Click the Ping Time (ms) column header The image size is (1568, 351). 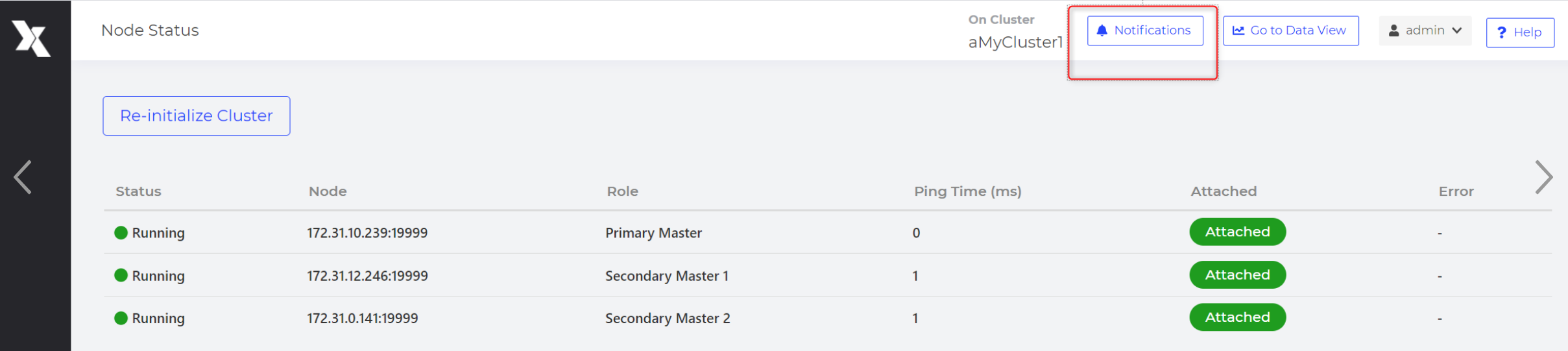(968, 191)
